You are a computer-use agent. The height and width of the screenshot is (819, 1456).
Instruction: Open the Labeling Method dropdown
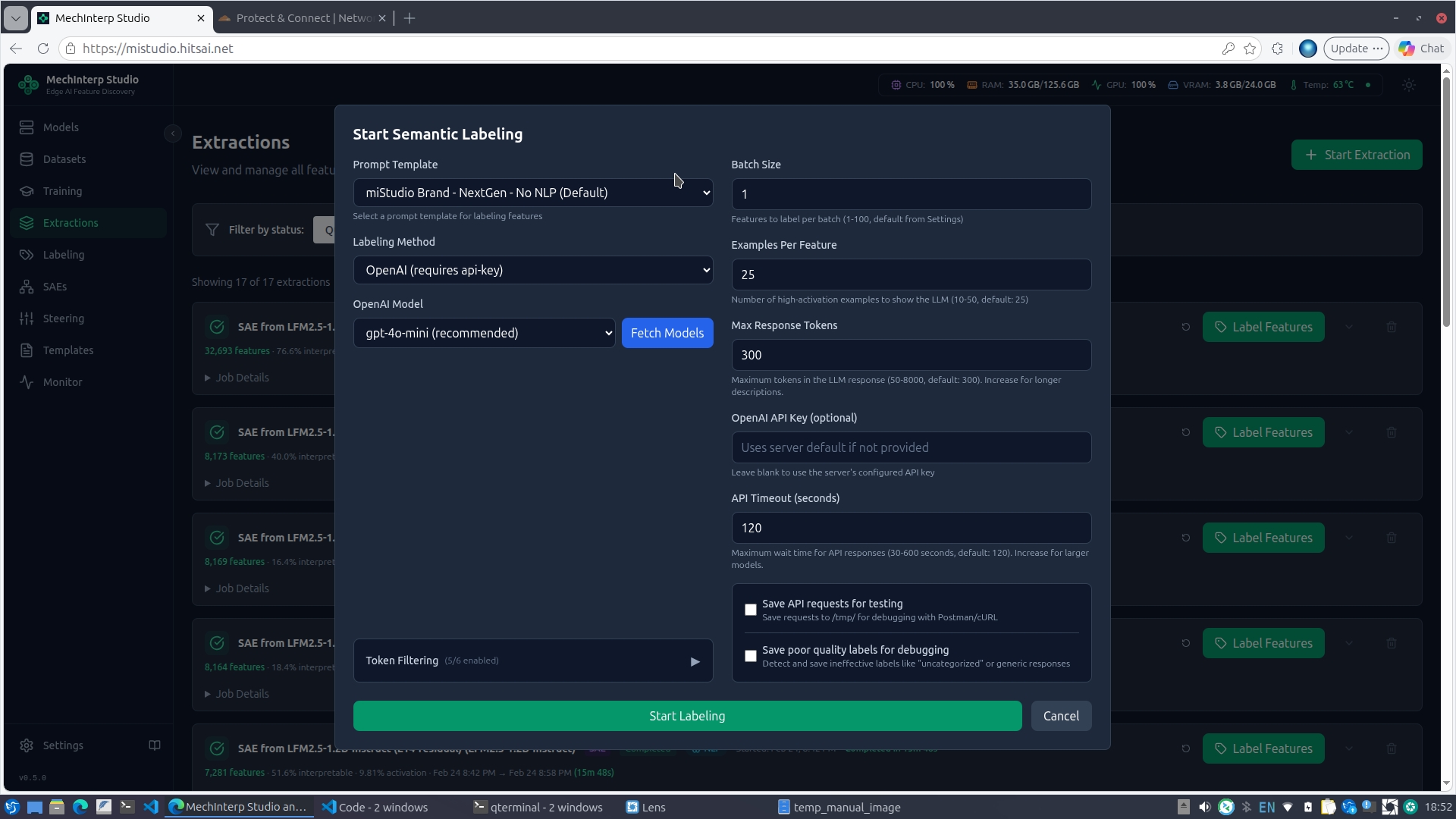(533, 270)
